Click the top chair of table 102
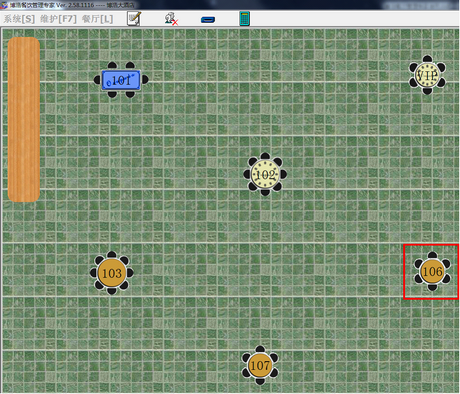460x394 pixels. coord(265,156)
